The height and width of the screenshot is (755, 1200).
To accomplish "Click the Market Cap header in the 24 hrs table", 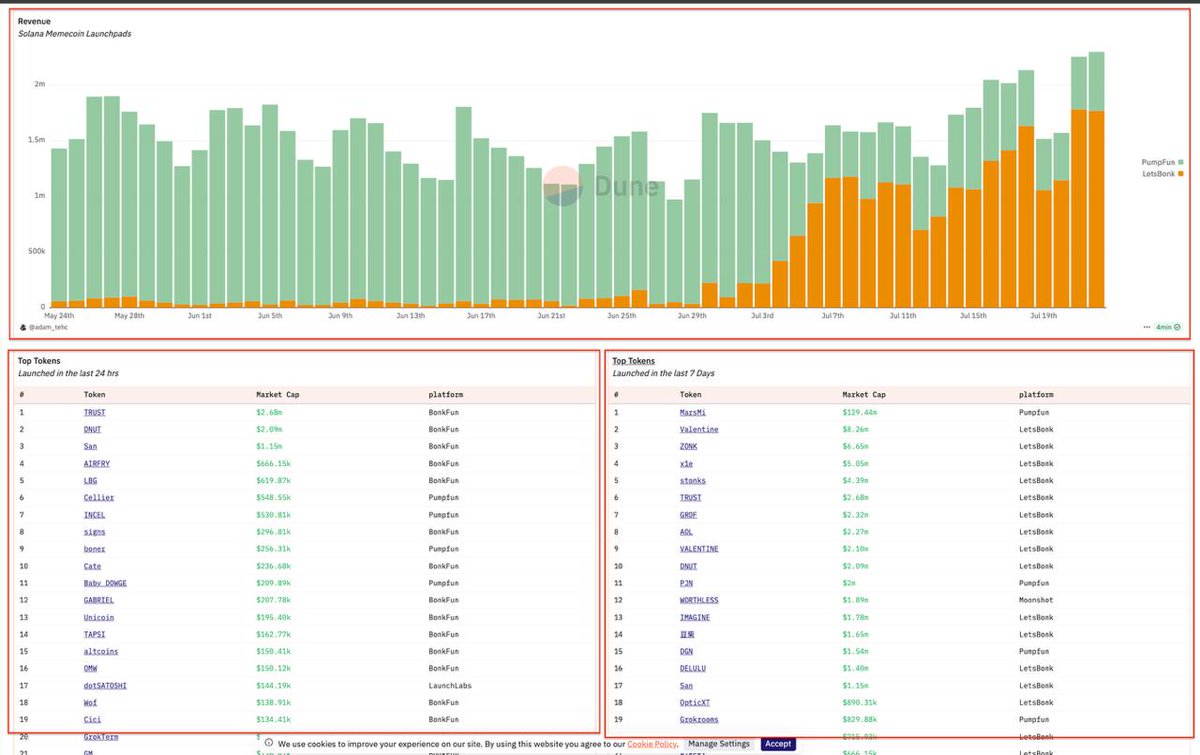I will [x=277, y=394].
